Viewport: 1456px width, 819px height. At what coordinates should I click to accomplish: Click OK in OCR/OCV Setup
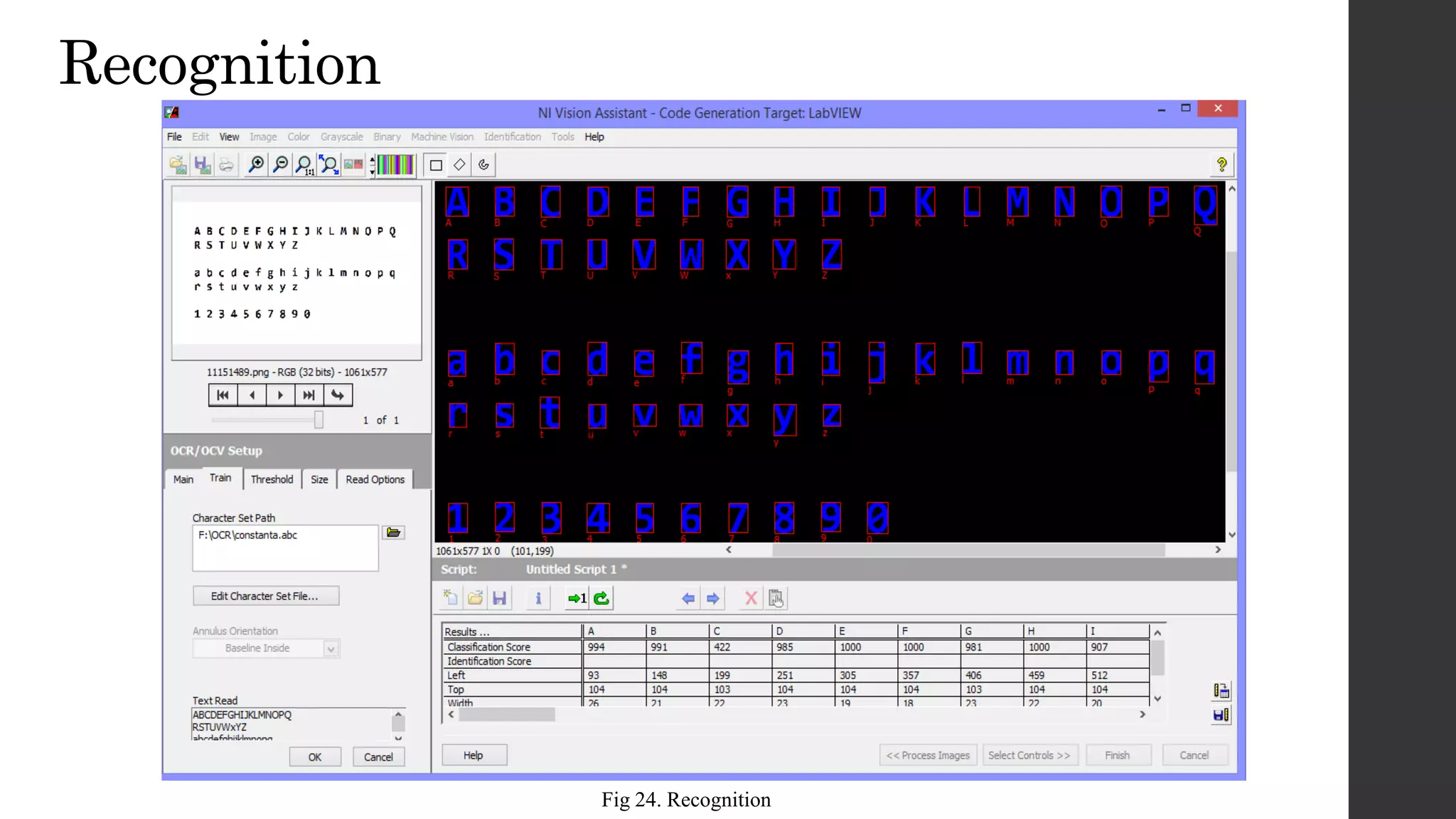click(x=315, y=756)
